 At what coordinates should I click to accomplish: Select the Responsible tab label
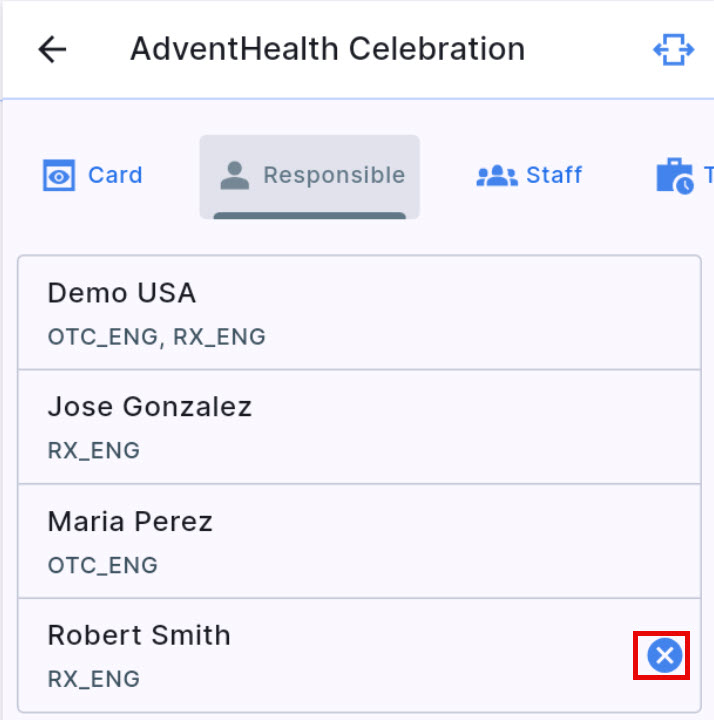(x=334, y=176)
